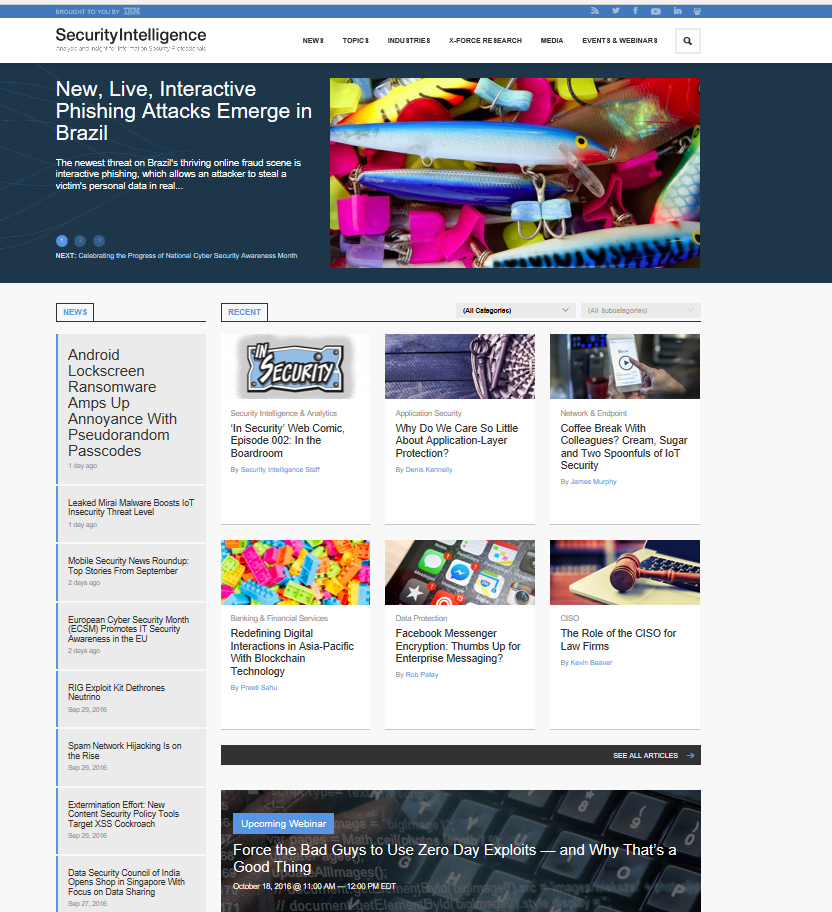Click the last social icon after LinkedIn
The image size is (832, 912).
(x=697, y=11)
